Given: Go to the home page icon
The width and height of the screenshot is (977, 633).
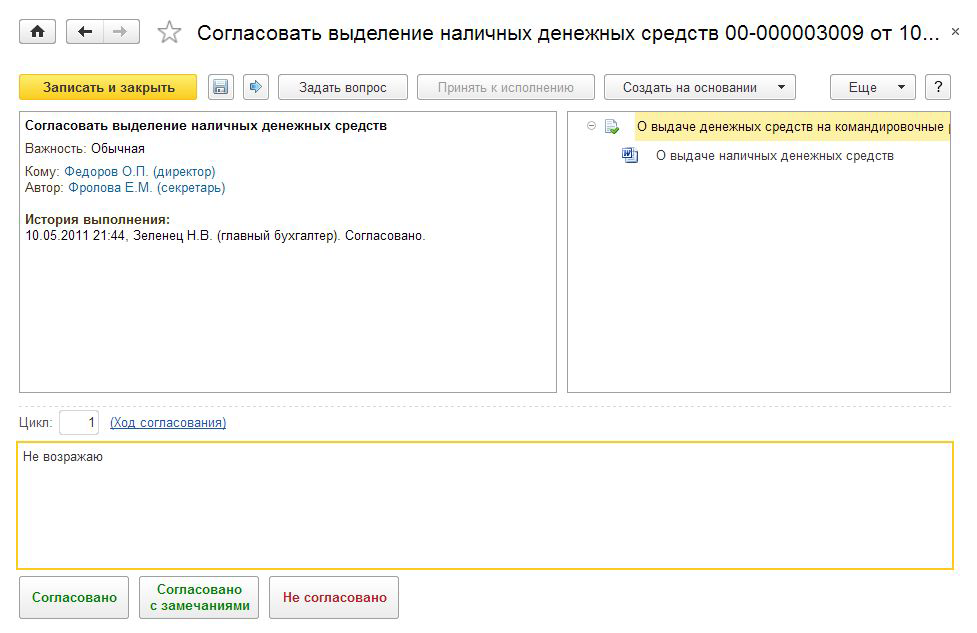Looking at the screenshot, I should pyautogui.click(x=37, y=32).
